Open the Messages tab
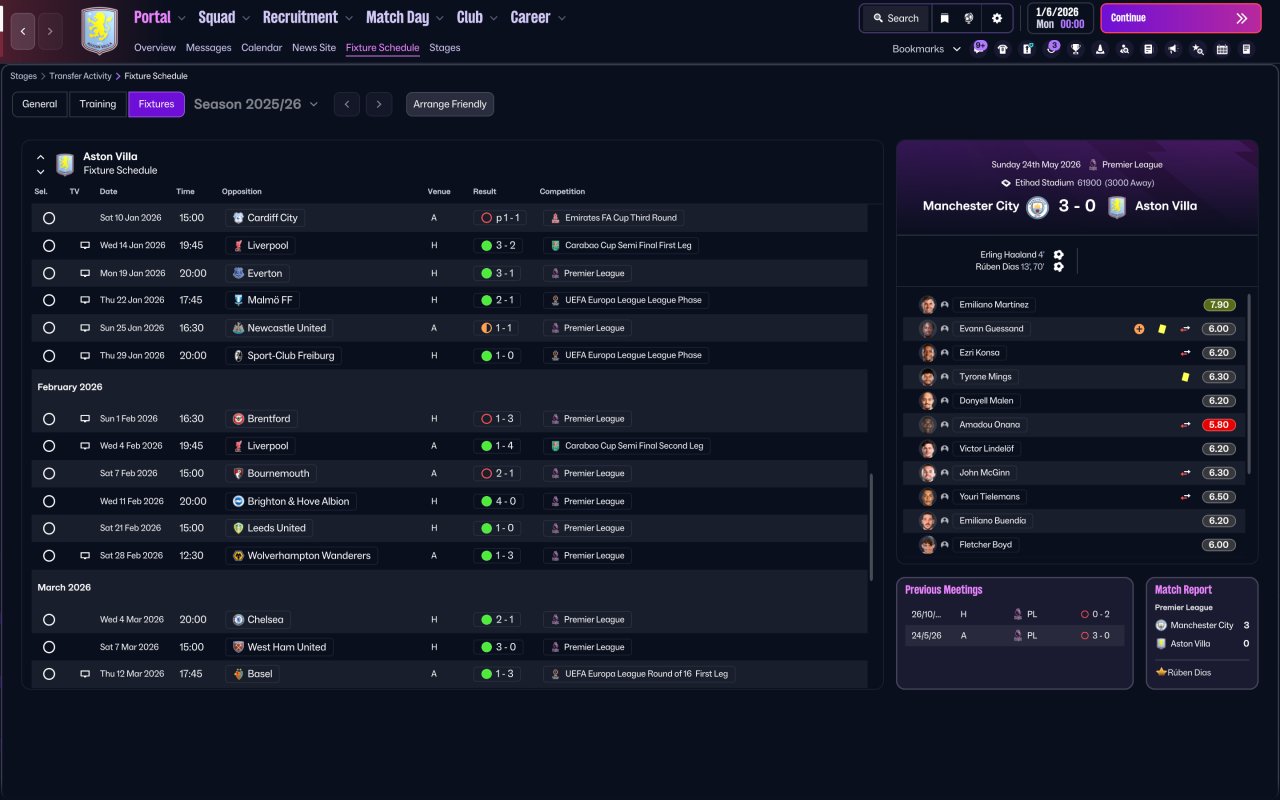Image resolution: width=1280 pixels, height=800 pixels. coord(208,48)
